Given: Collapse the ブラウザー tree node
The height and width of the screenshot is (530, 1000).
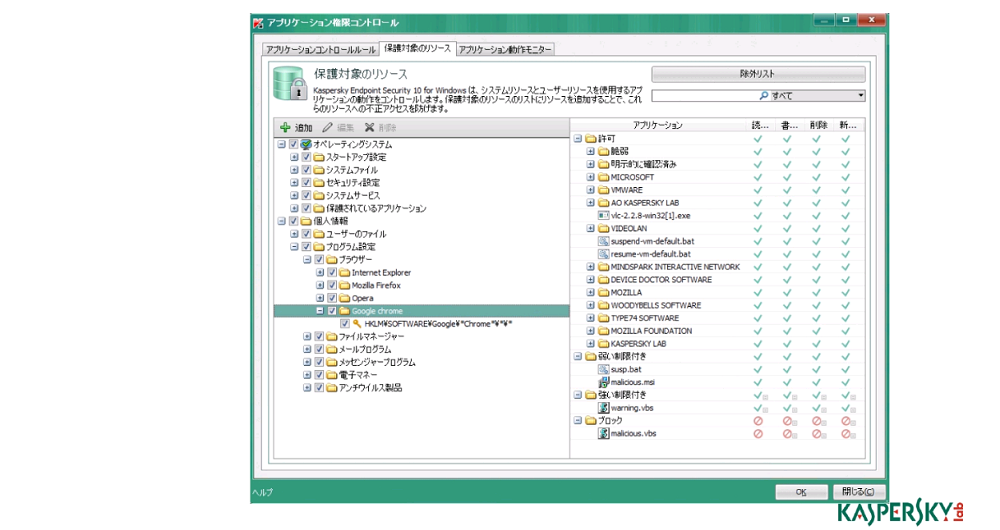Looking at the screenshot, I should point(307,260).
